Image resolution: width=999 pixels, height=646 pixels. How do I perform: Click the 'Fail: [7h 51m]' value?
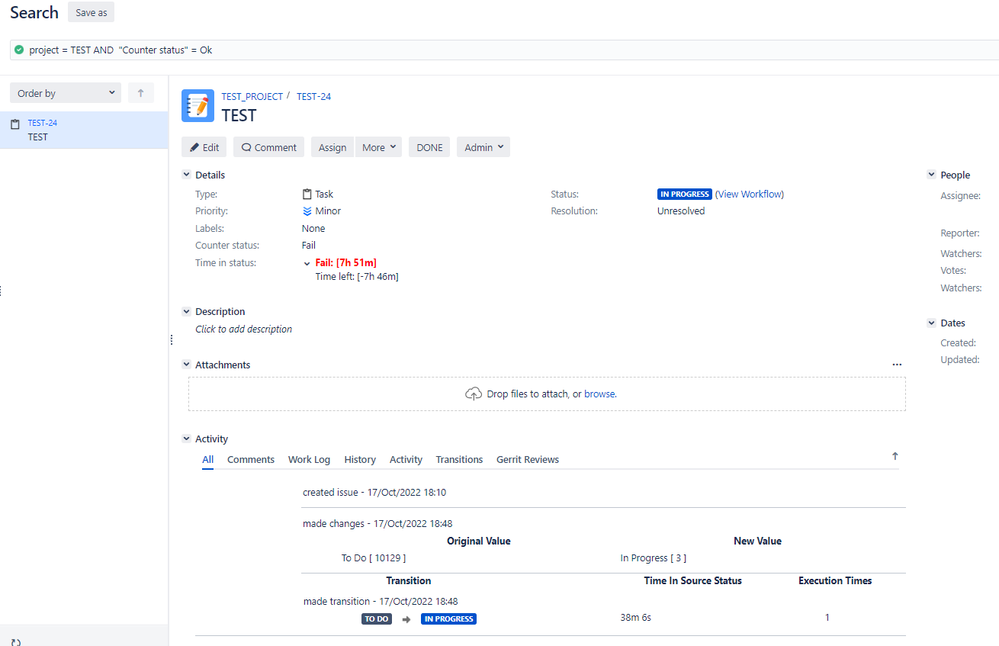click(346, 262)
